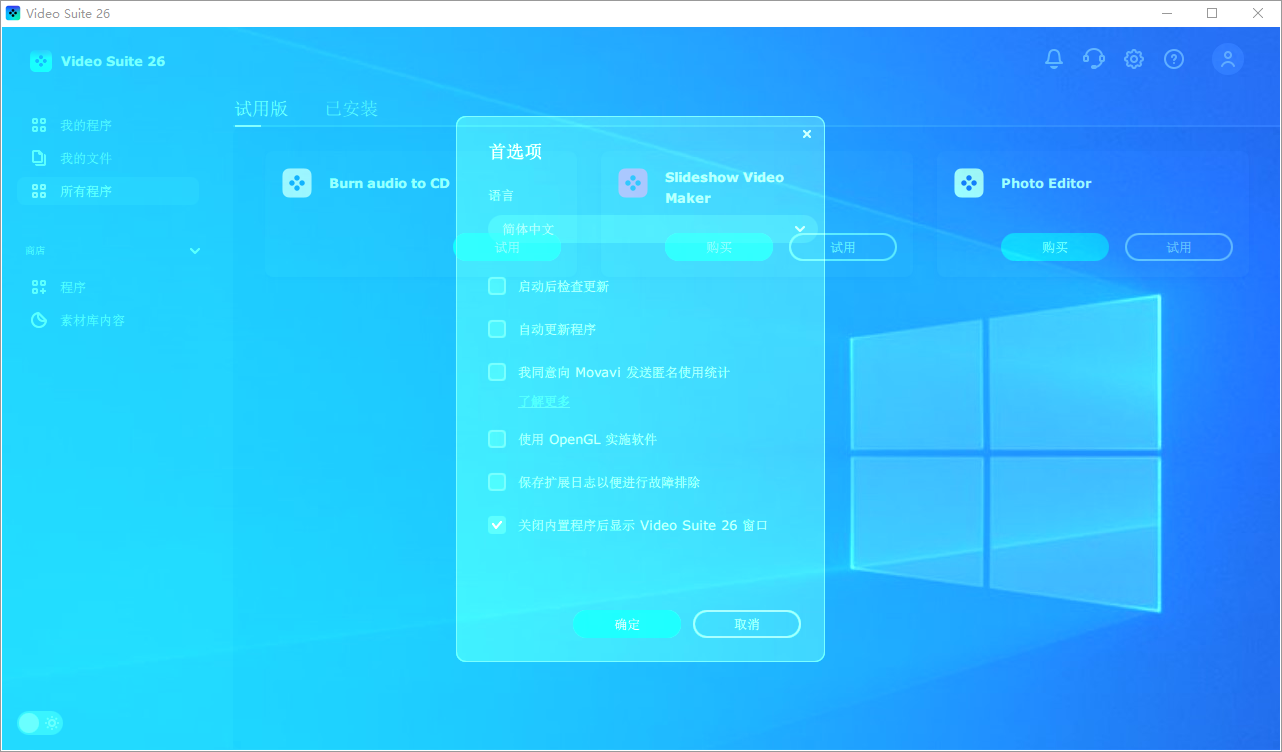Open the support headset icon

click(x=1094, y=59)
